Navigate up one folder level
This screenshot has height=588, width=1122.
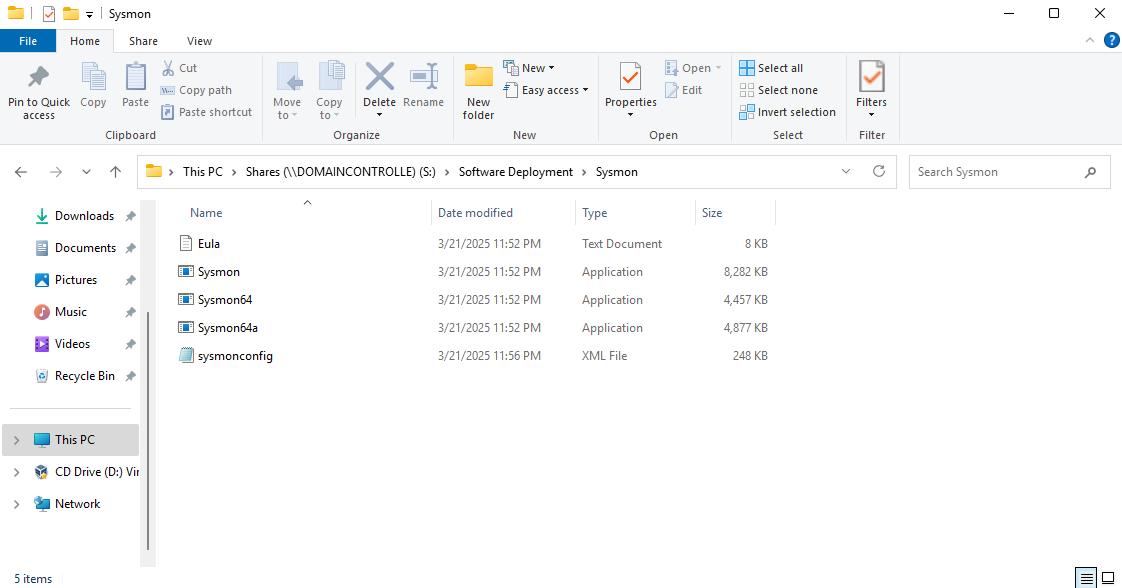tap(116, 172)
